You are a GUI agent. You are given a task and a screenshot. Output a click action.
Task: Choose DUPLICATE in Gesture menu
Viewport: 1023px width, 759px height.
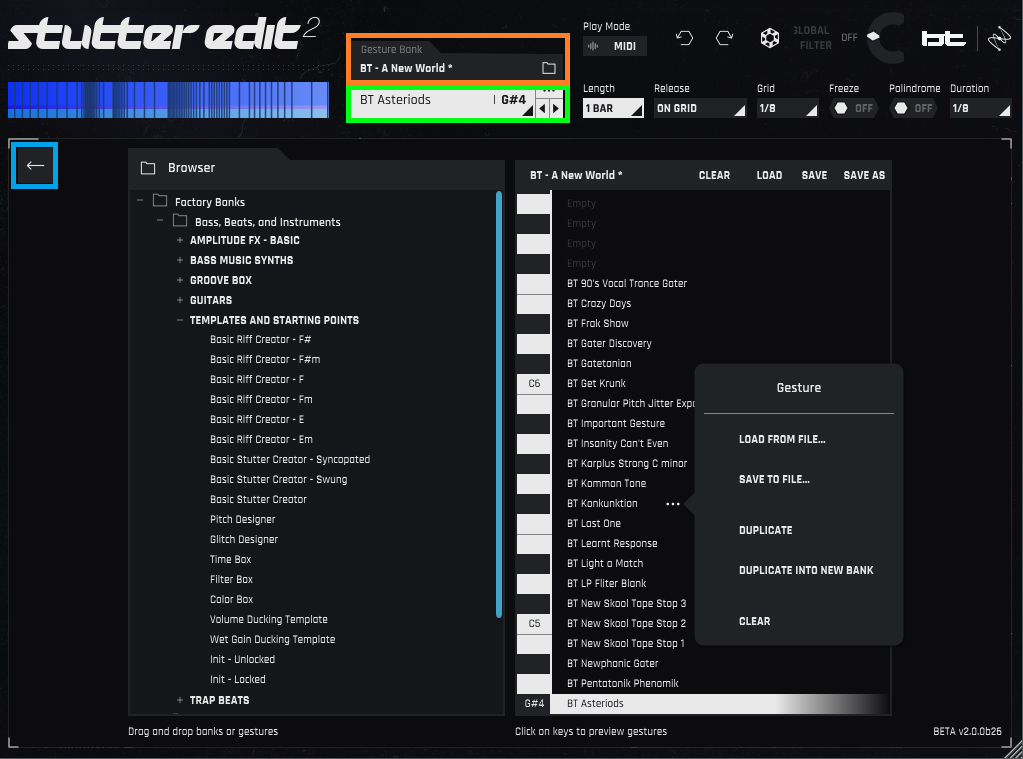click(765, 530)
